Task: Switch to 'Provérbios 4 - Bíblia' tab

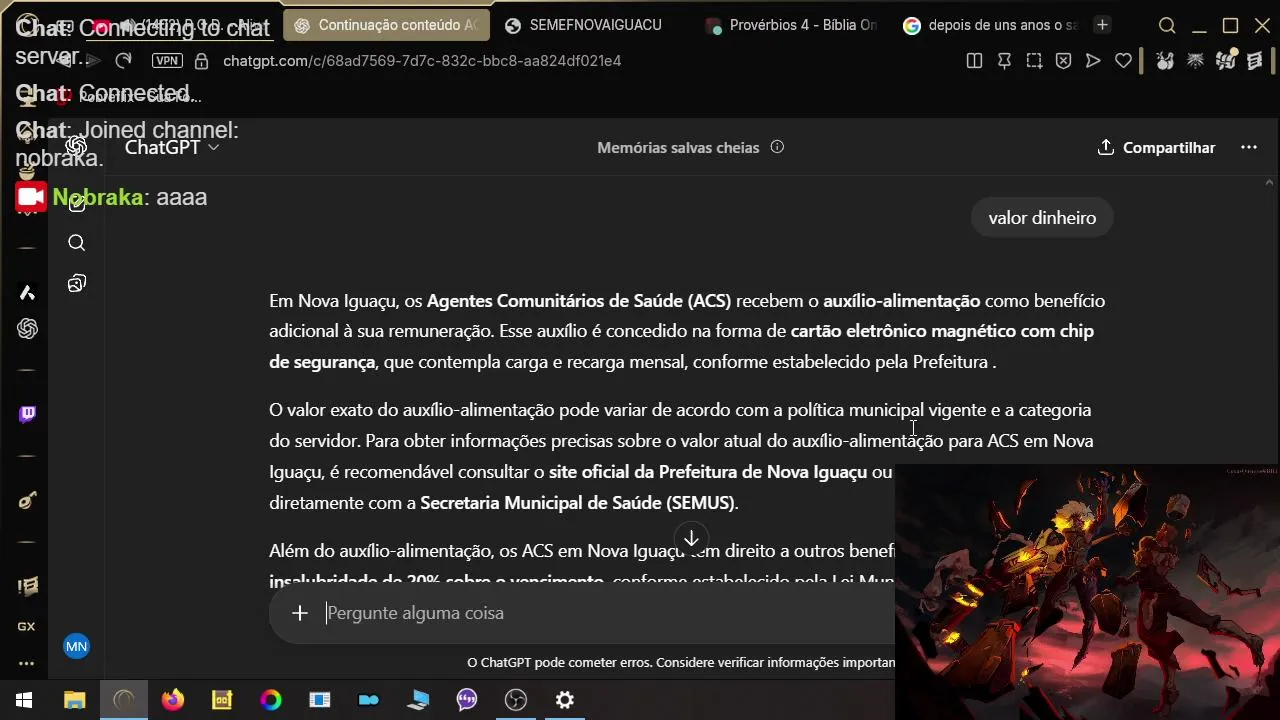Action: pyautogui.click(x=790, y=25)
